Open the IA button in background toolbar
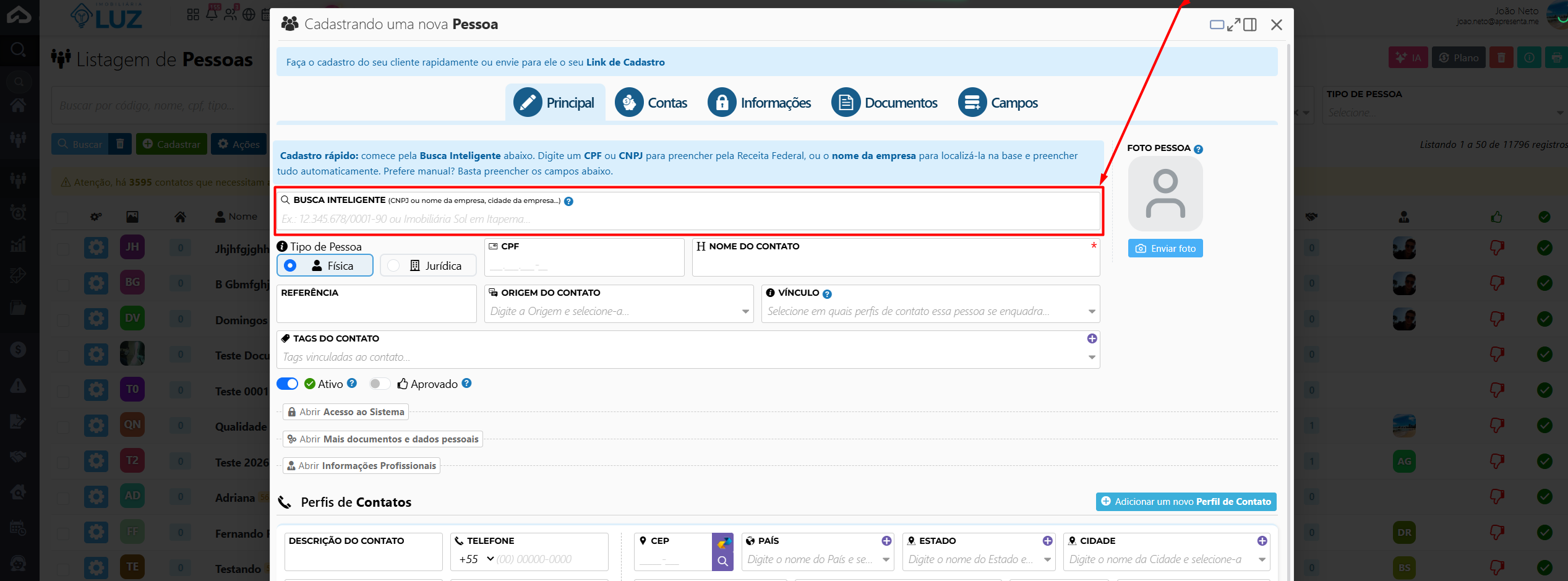 tap(1408, 58)
